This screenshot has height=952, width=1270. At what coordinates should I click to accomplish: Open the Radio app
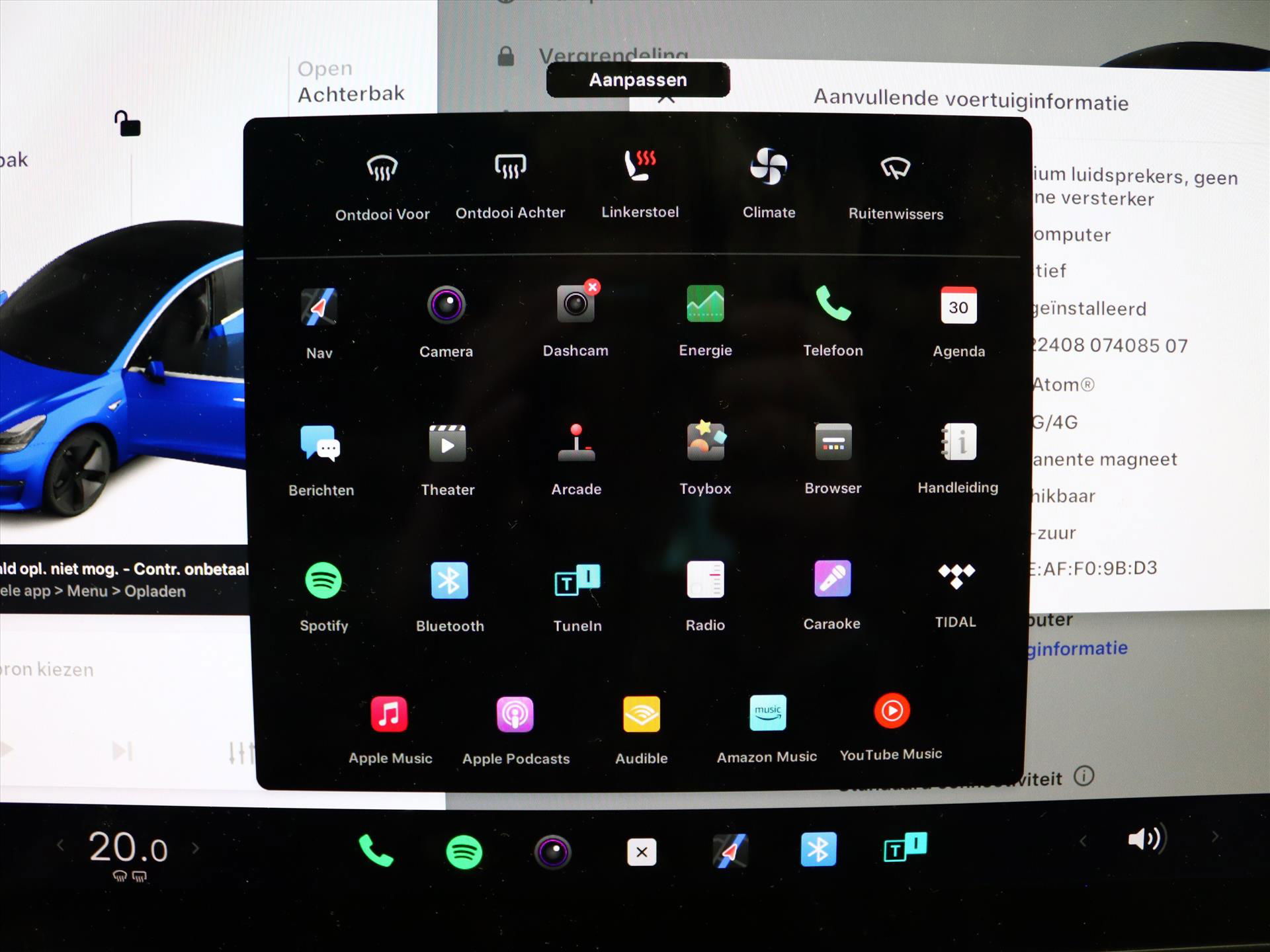click(x=705, y=596)
